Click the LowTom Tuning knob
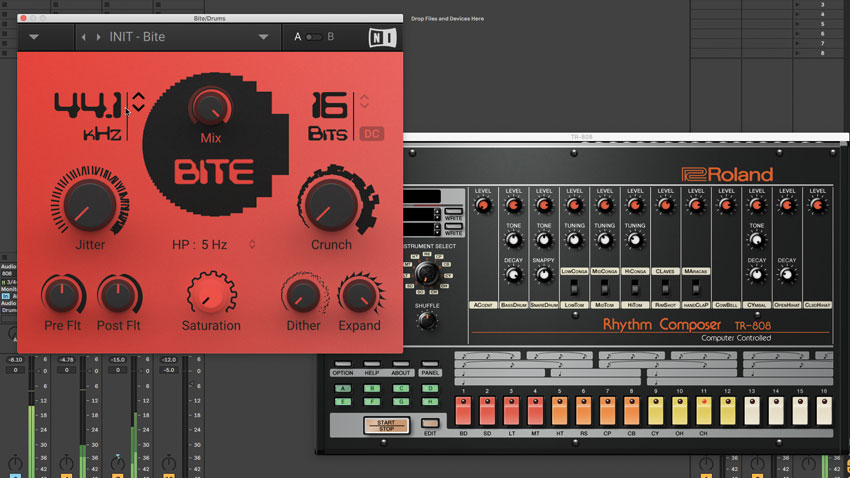This screenshot has width=850, height=478. coord(574,240)
